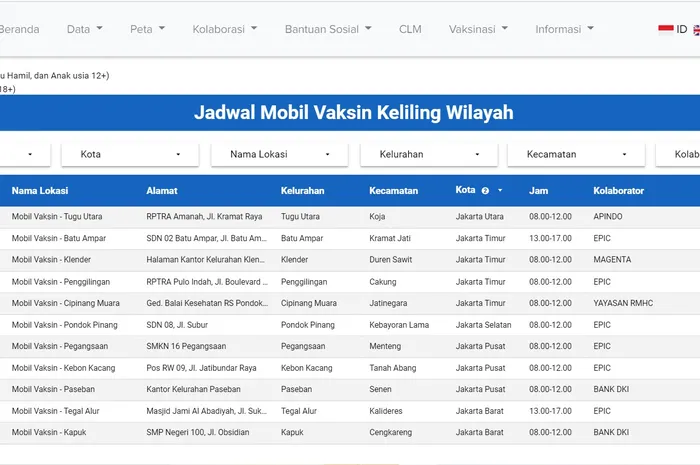
Task: Select row Mobil Vaksin - Cipinang Muara
Action: click(350, 303)
